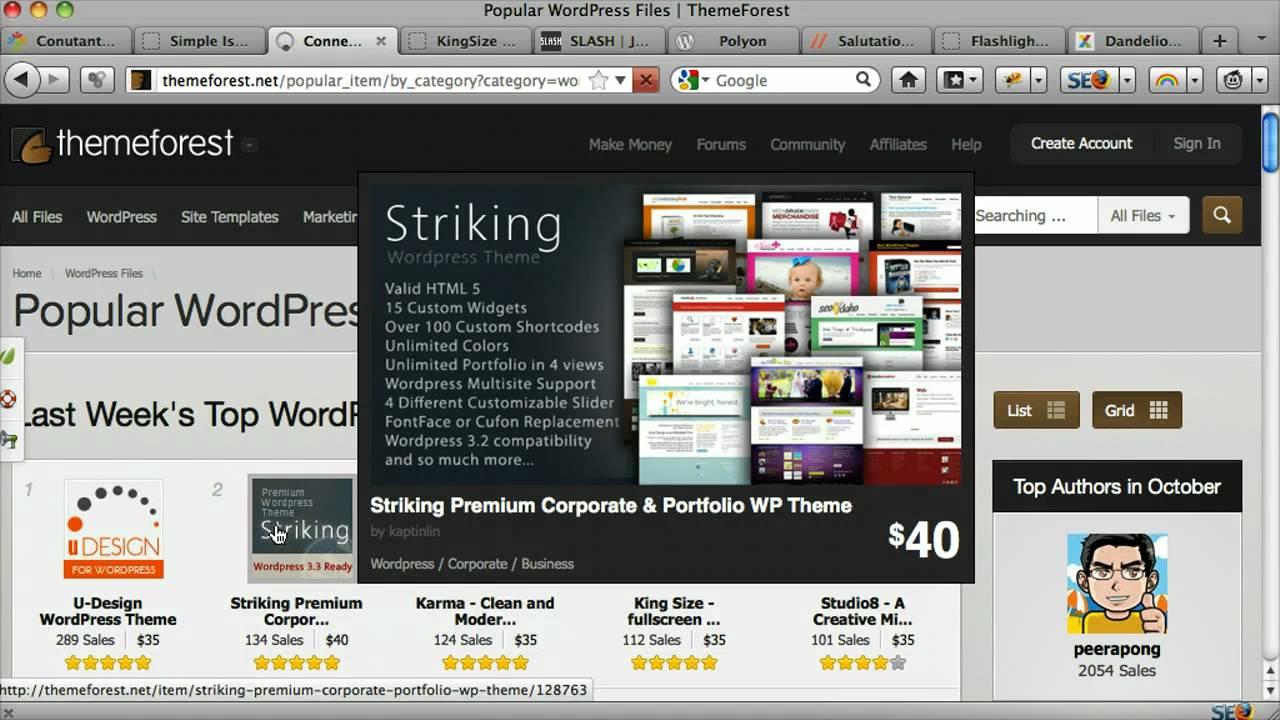
Task: Open Striking Premium Corpor... title link
Action: click(x=296, y=611)
